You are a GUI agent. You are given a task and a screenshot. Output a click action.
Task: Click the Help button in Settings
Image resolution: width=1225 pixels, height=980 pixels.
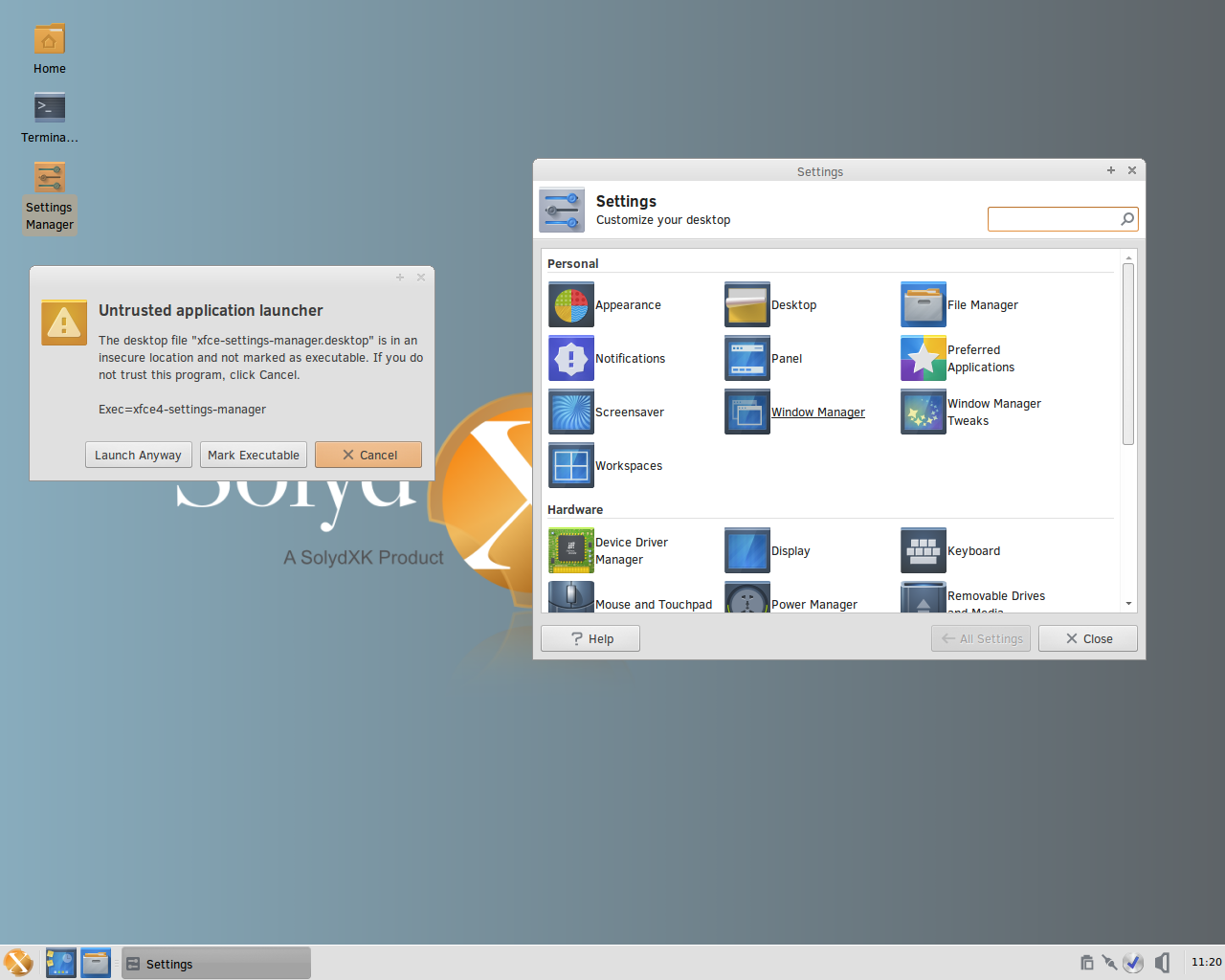point(590,638)
